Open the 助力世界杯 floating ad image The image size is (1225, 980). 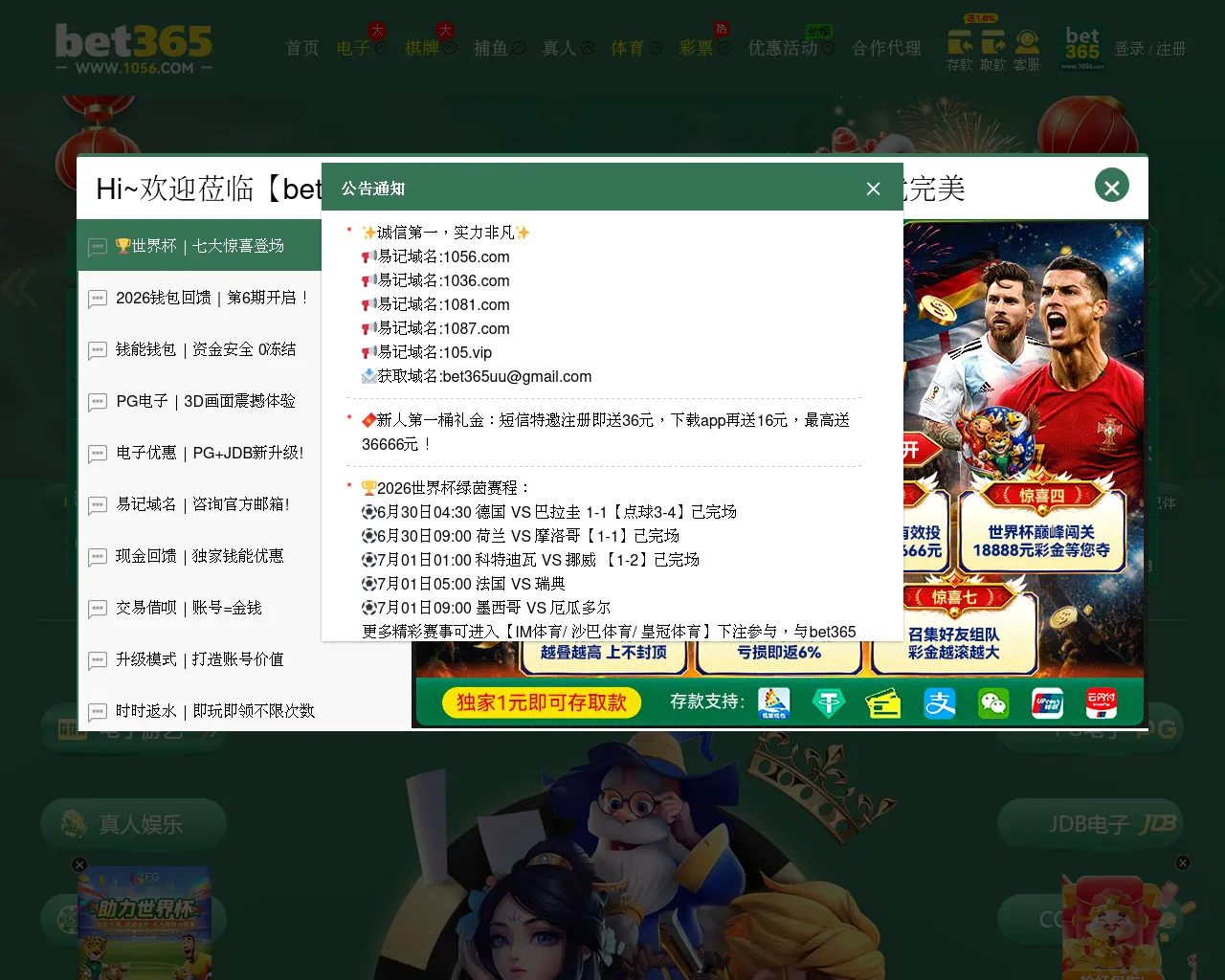click(144, 923)
